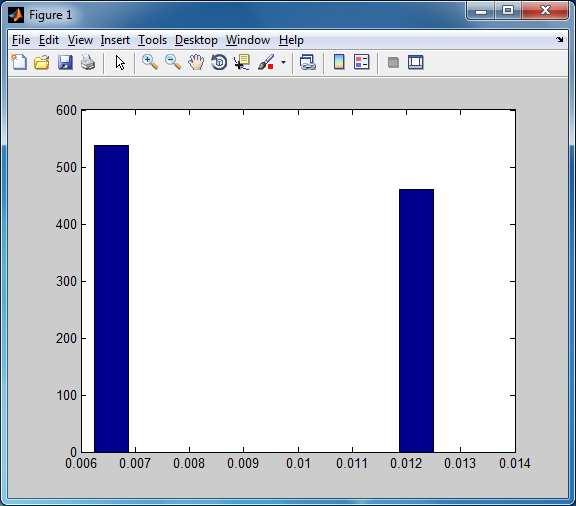Open the Window menu
Image resolution: width=576 pixels, height=506 pixels.
pyautogui.click(x=248, y=40)
